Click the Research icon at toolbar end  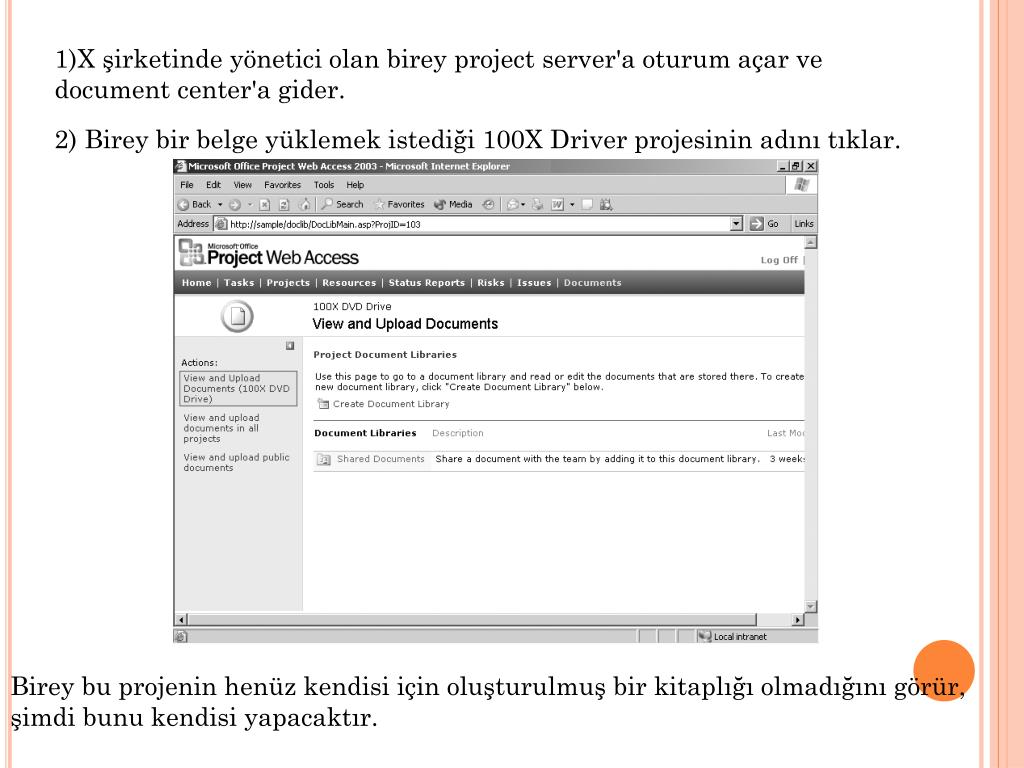coord(606,204)
